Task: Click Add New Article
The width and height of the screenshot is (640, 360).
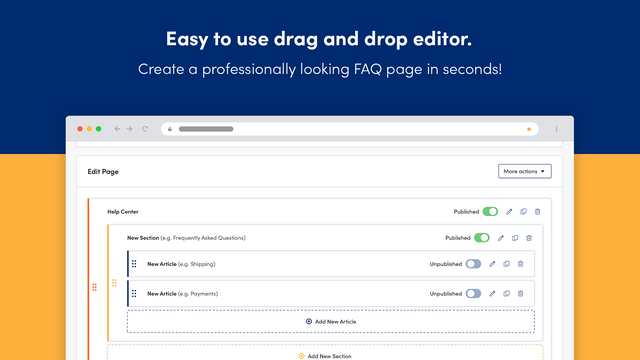Action: [331, 322]
